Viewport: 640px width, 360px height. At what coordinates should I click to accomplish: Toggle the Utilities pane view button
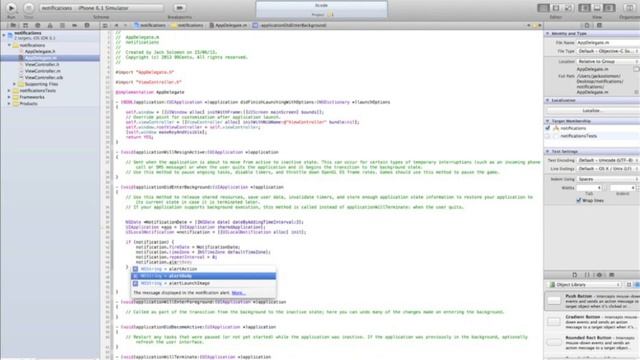[x=609, y=8]
